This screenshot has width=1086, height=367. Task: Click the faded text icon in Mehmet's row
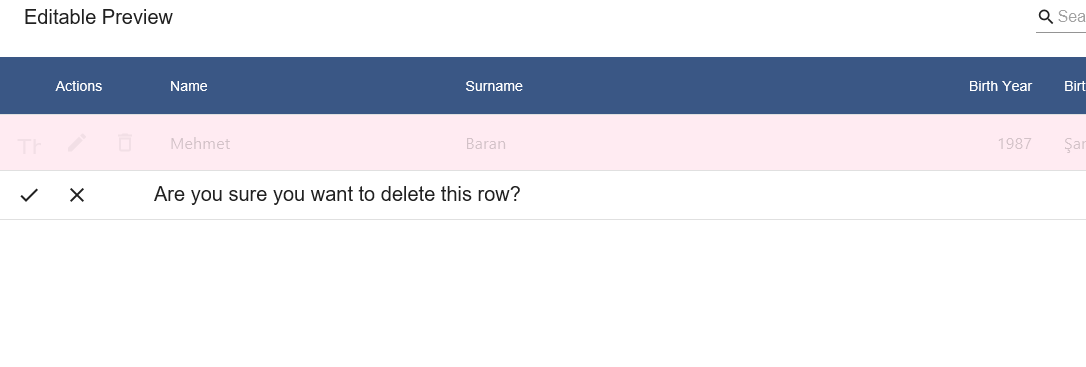point(28,145)
